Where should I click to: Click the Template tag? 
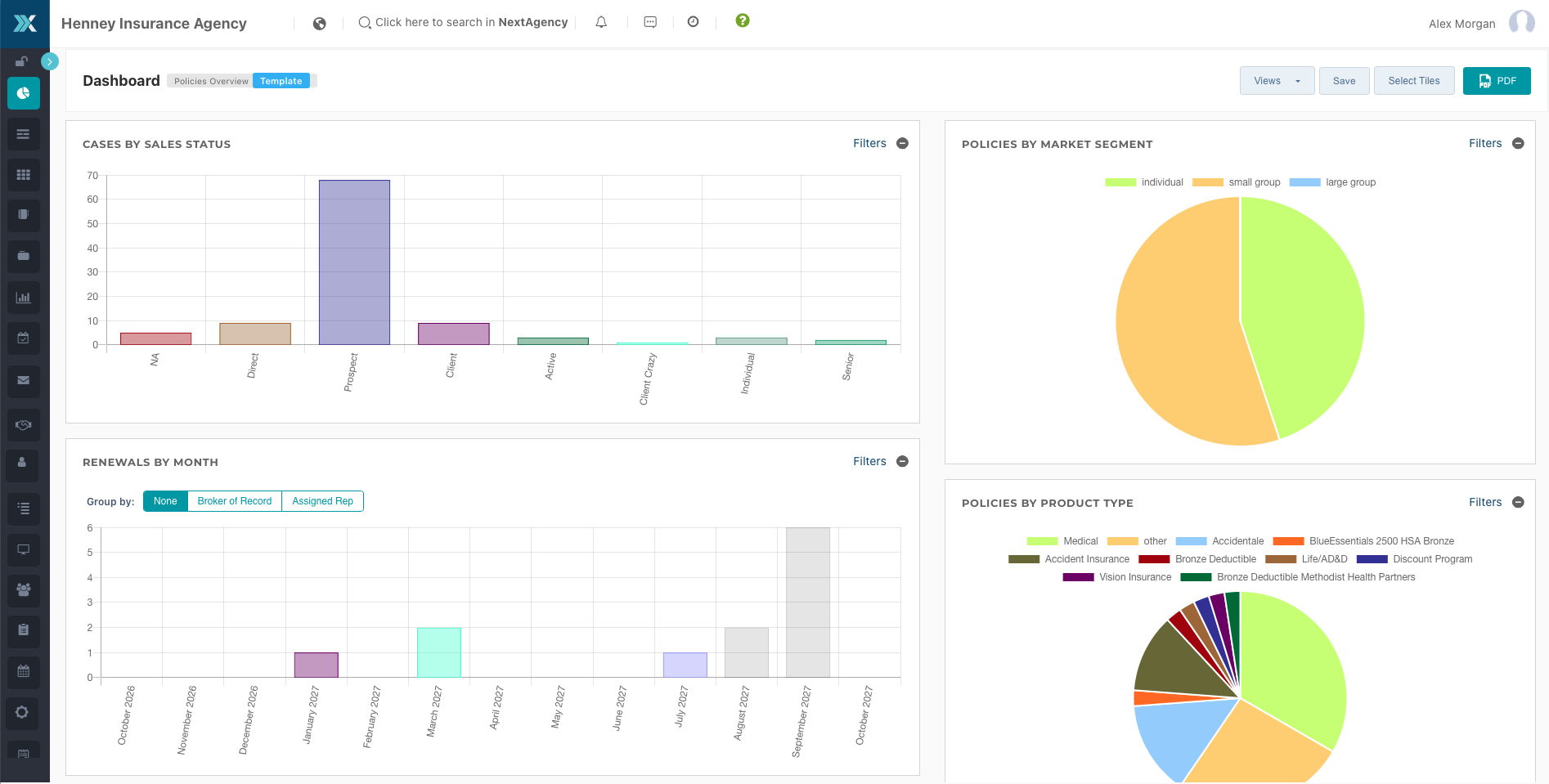click(x=281, y=81)
